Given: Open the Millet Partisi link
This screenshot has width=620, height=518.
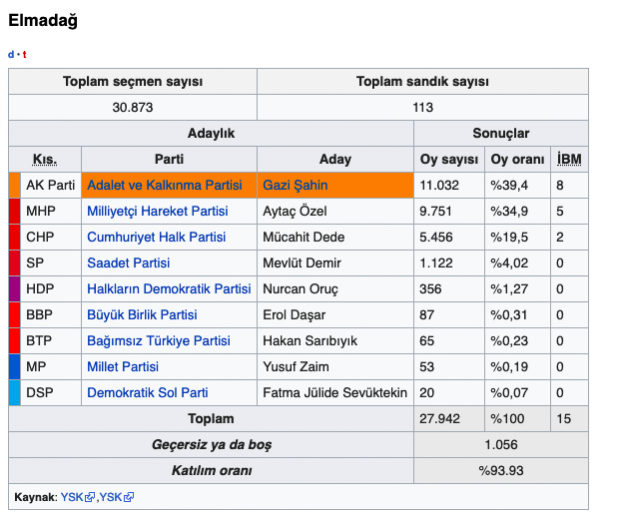Looking at the screenshot, I should click(123, 367).
